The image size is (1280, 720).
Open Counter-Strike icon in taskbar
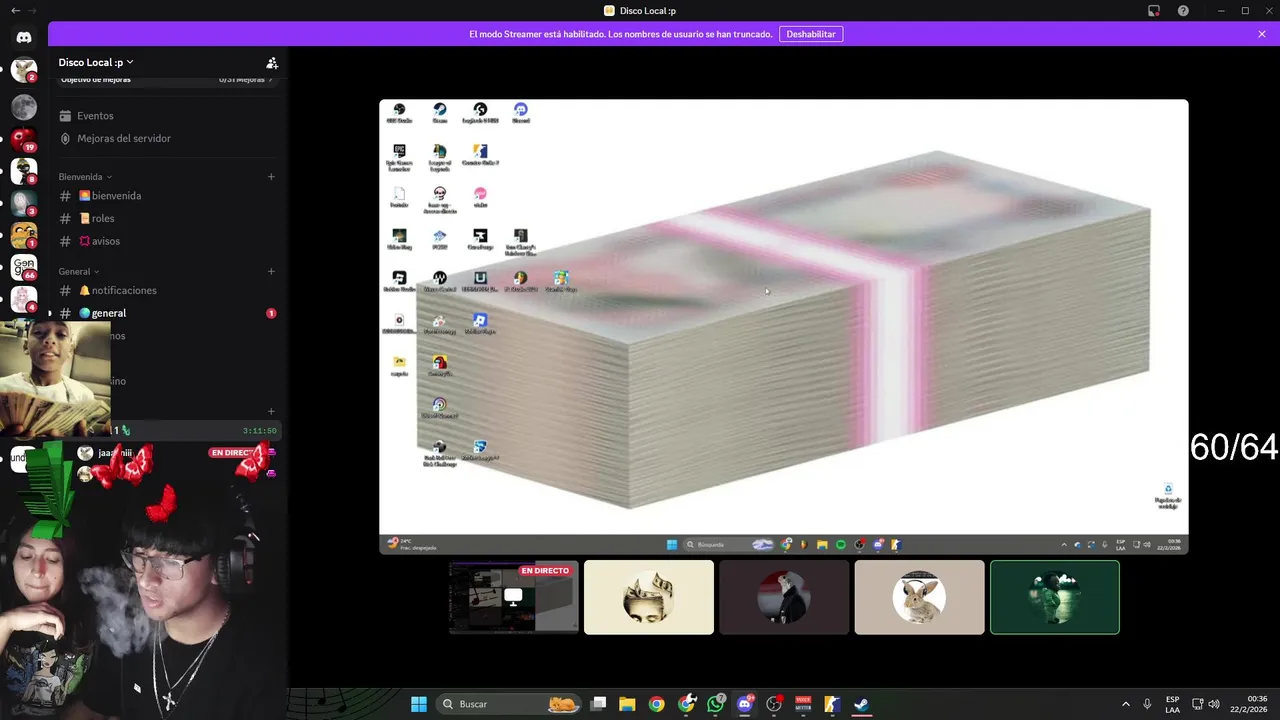click(832, 704)
